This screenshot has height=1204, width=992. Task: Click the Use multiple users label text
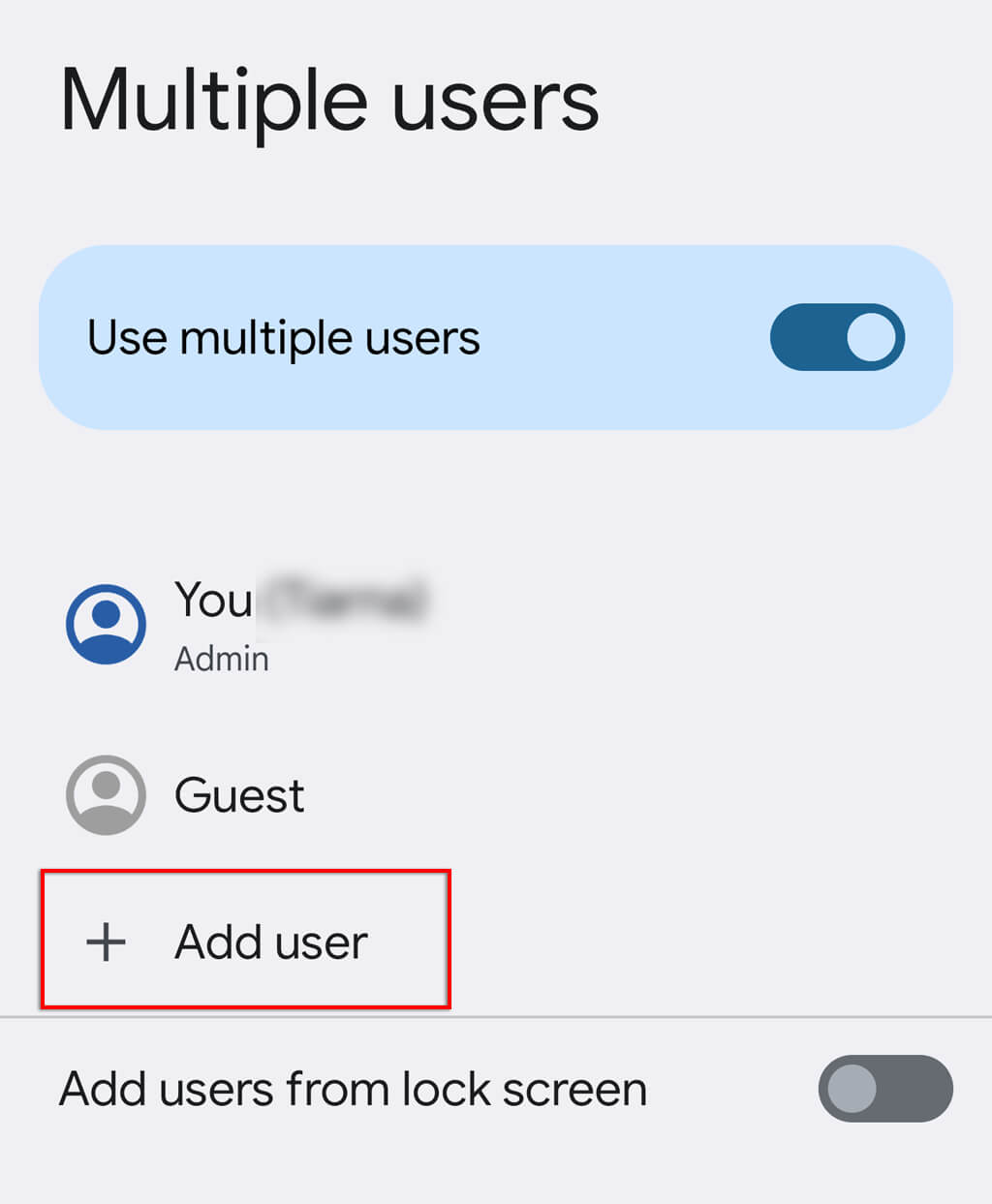284,338
